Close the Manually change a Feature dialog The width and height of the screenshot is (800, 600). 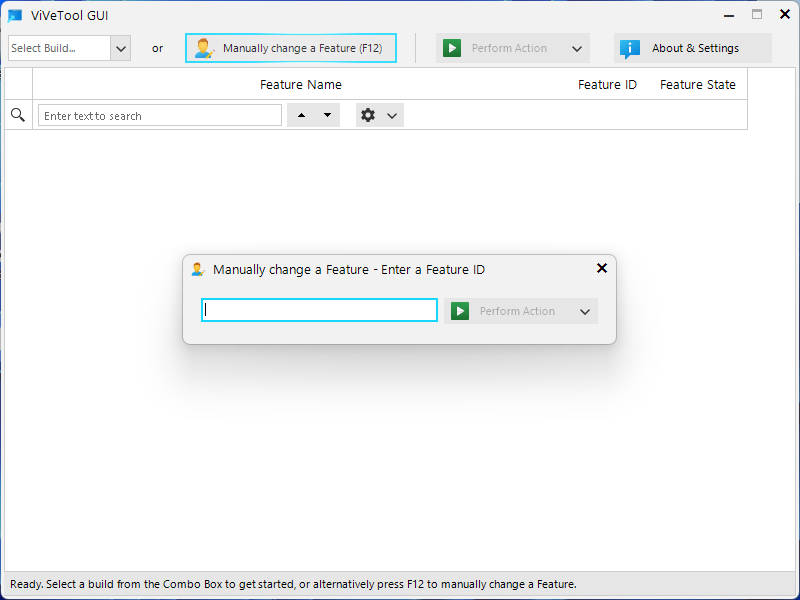click(x=602, y=268)
